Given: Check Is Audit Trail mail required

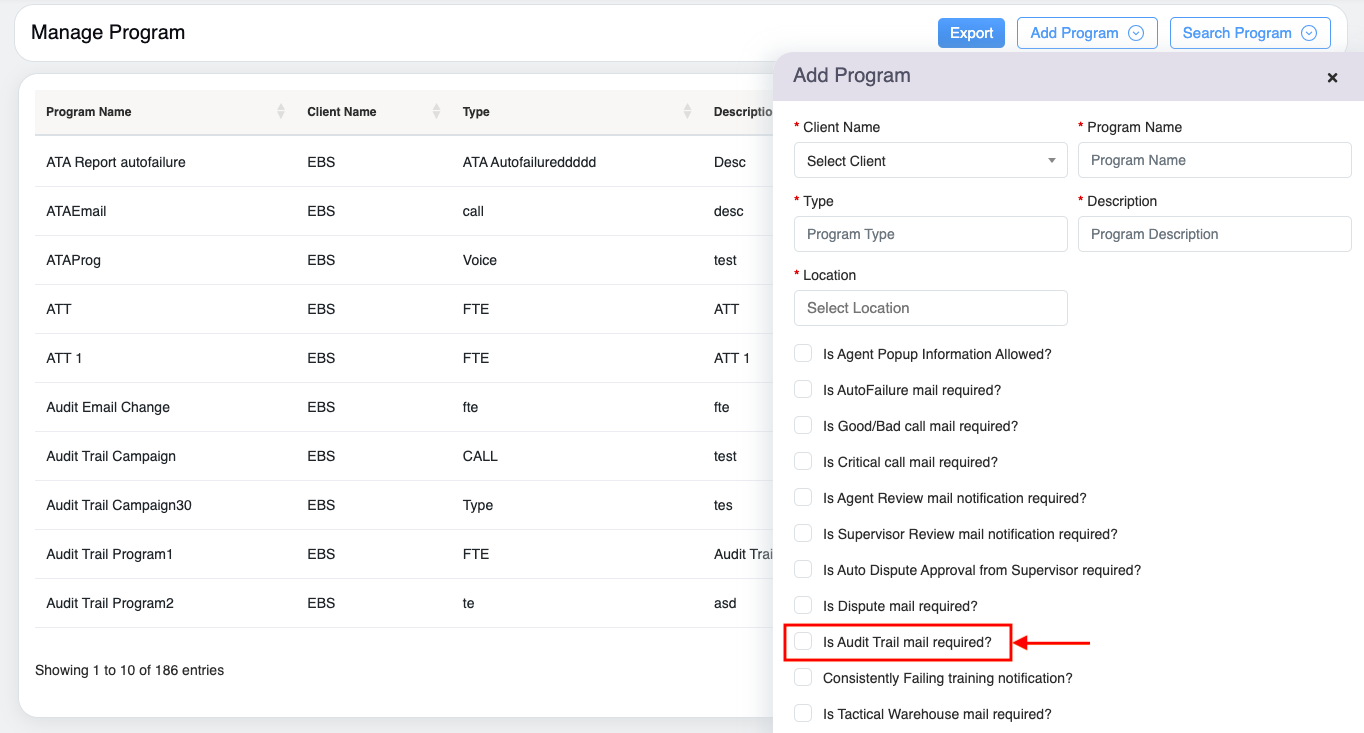Looking at the screenshot, I should point(803,642).
